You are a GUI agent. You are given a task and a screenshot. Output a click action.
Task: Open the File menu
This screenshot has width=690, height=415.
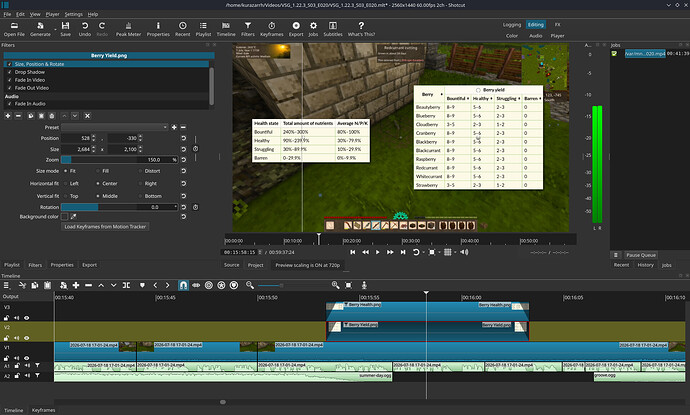[7, 14]
